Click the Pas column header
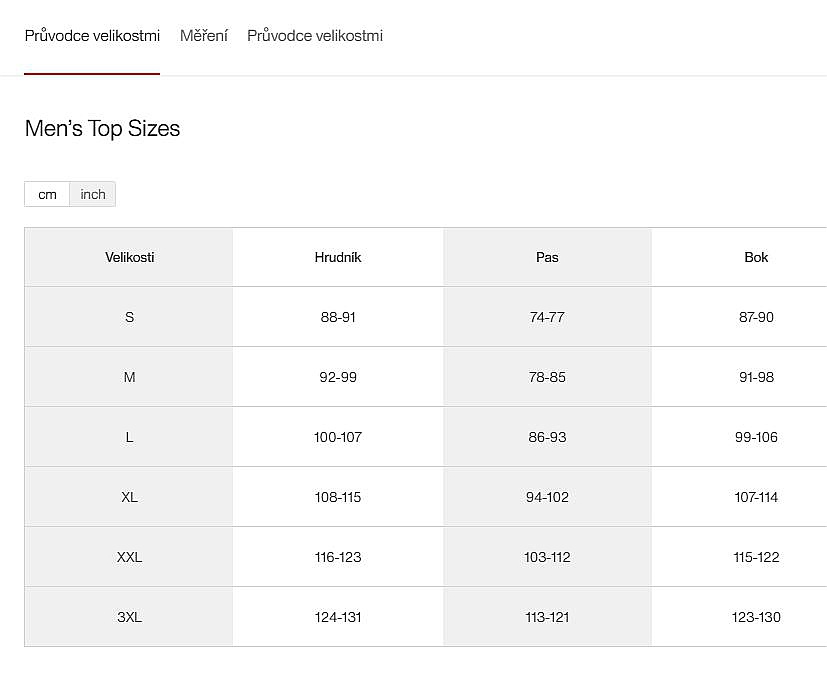The image size is (827, 683). (x=547, y=257)
